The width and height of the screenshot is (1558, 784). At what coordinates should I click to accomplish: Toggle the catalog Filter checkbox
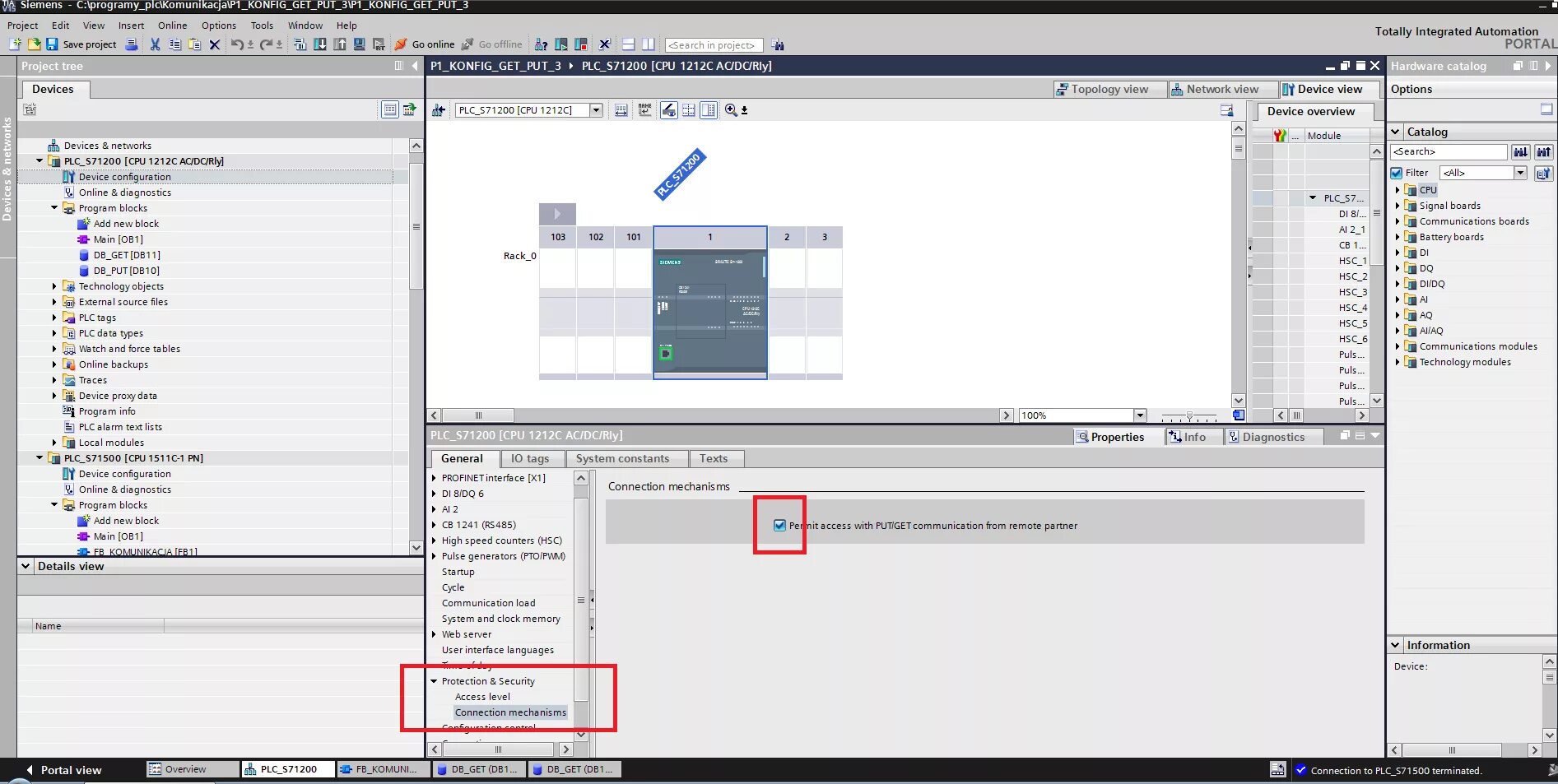pyautogui.click(x=1397, y=173)
